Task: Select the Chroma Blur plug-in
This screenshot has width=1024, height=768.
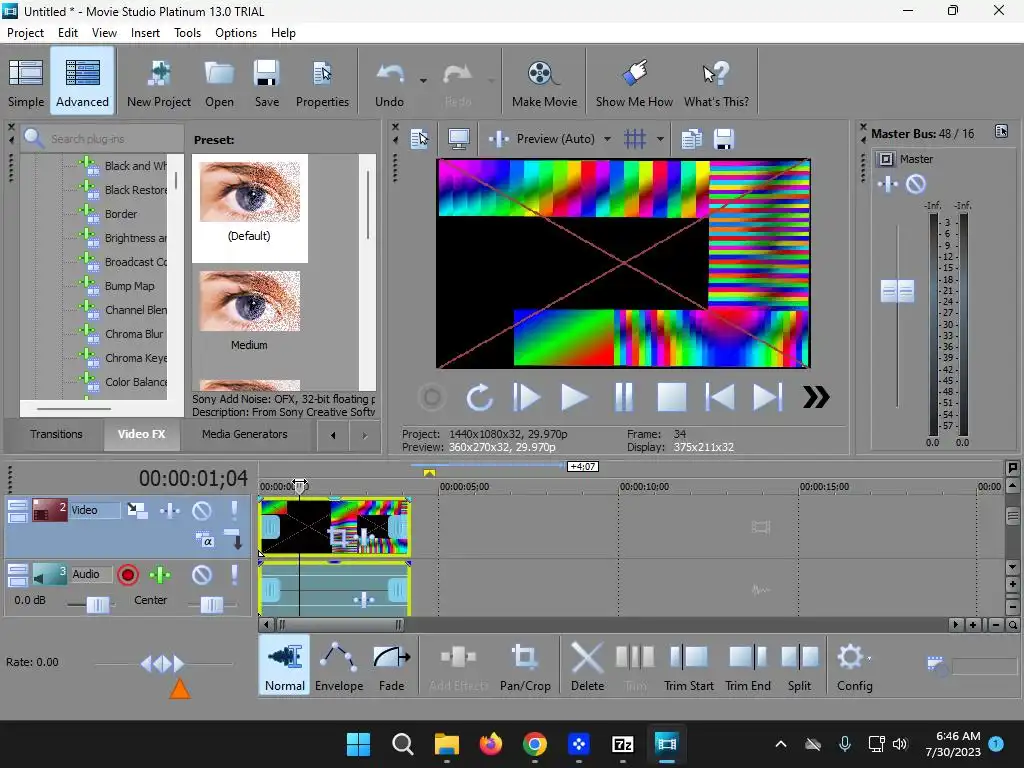Action: [x=134, y=334]
